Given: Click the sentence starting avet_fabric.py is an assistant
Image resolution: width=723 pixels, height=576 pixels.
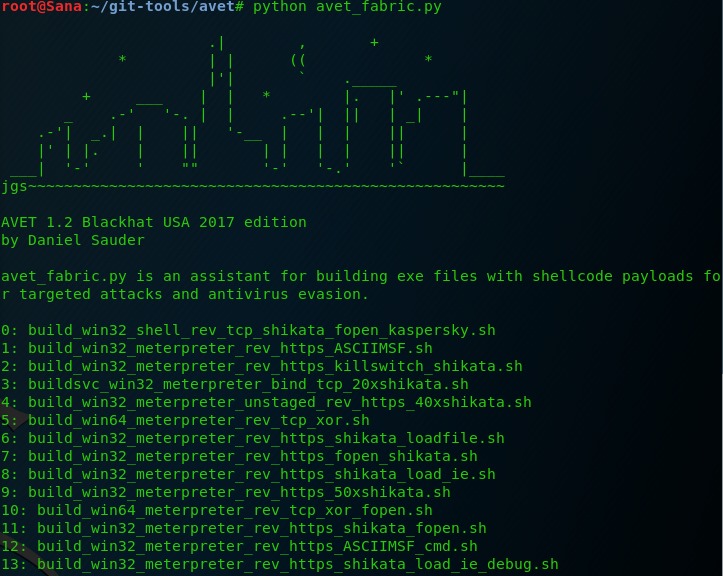Looking at the screenshot, I should tap(361, 276).
